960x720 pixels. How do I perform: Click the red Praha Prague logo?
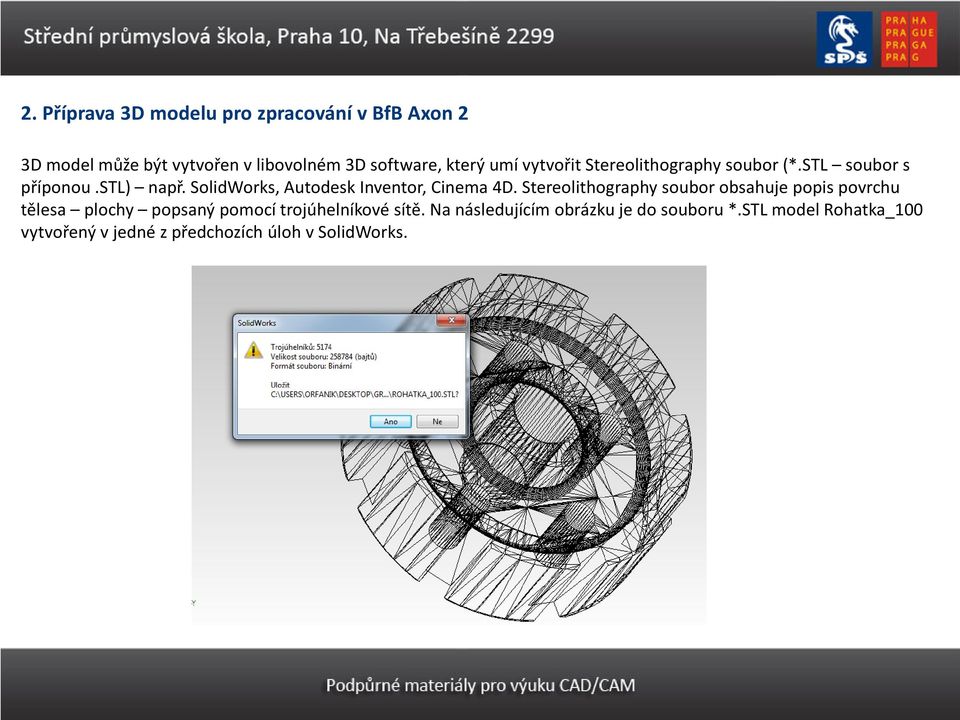[909, 39]
